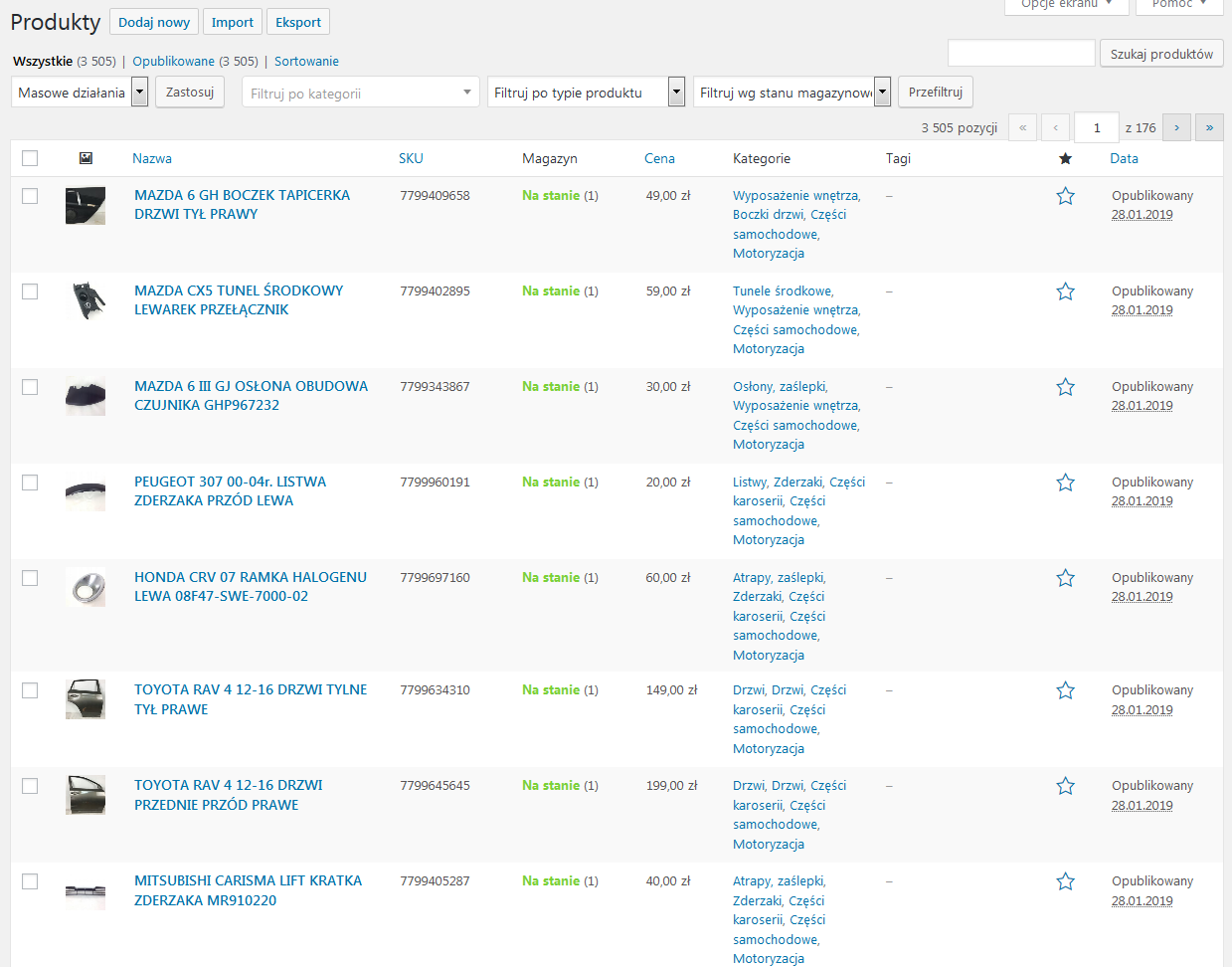Filter by Osłony, zaślepki category link
This screenshot has width=1232, height=967.
coord(779,387)
